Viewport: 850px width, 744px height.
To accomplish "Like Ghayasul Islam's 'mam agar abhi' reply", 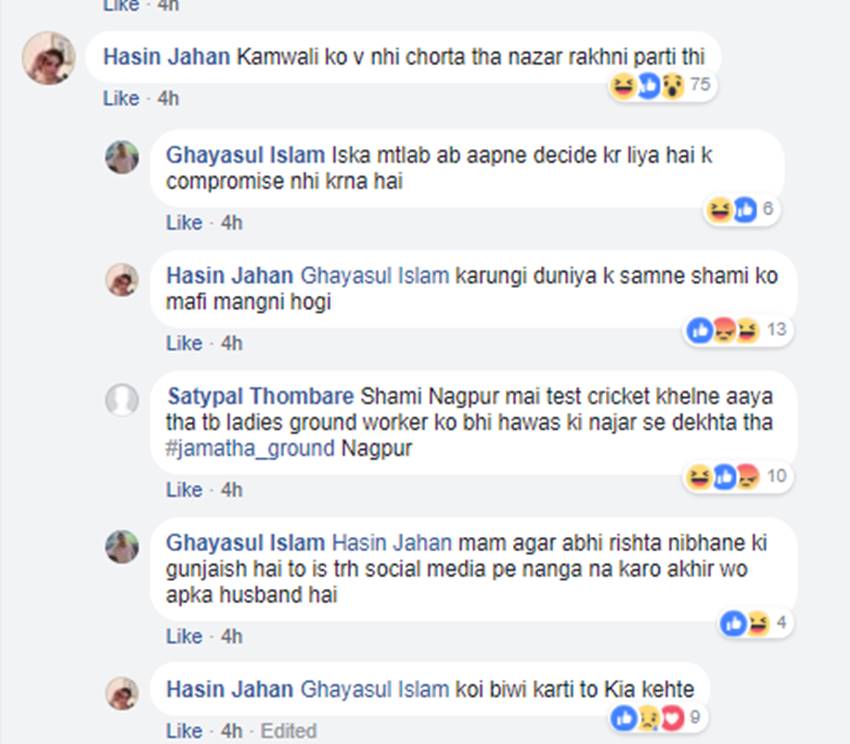I will (x=184, y=636).
